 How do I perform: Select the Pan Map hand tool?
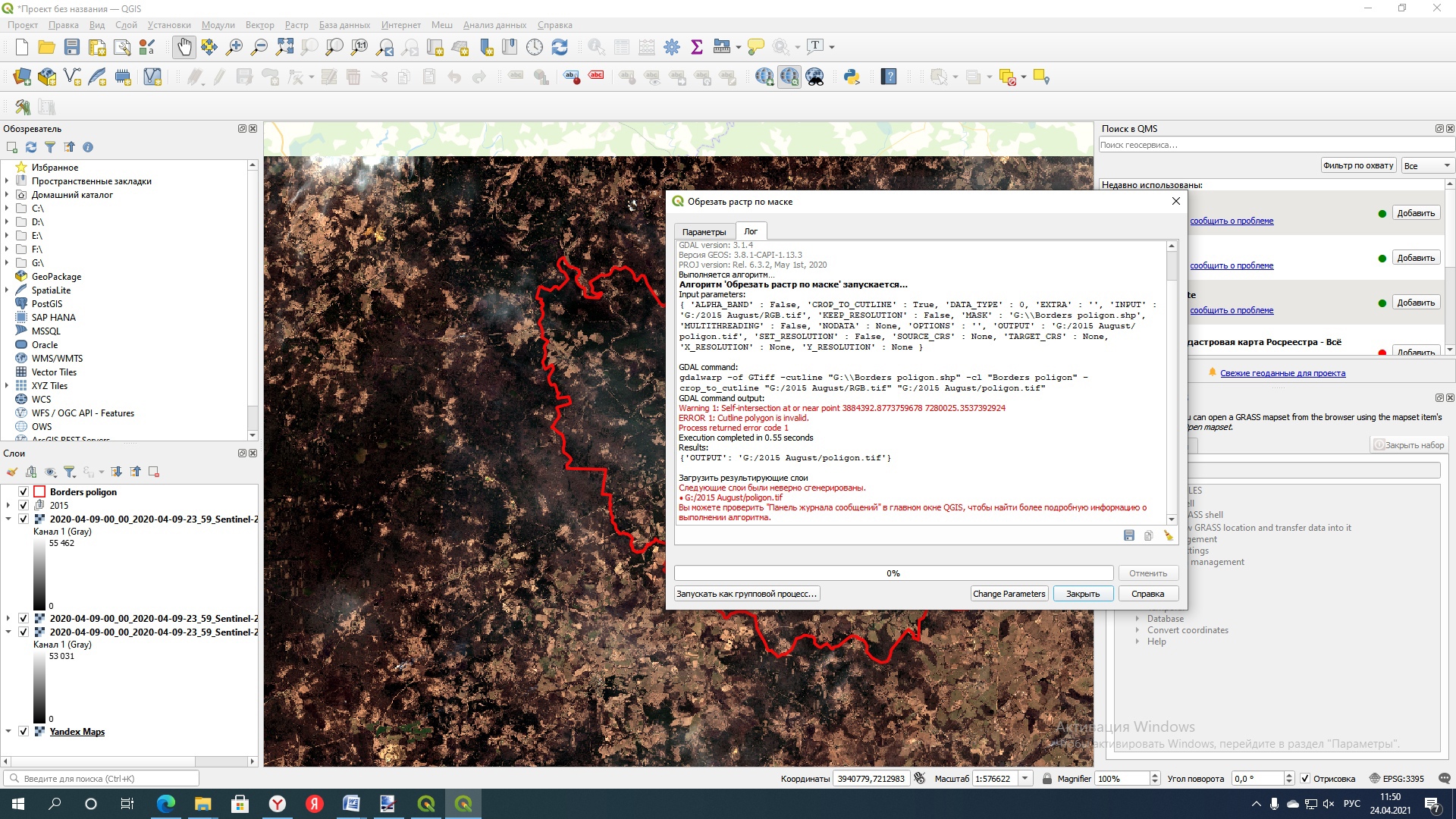pyautogui.click(x=184, y=47)
